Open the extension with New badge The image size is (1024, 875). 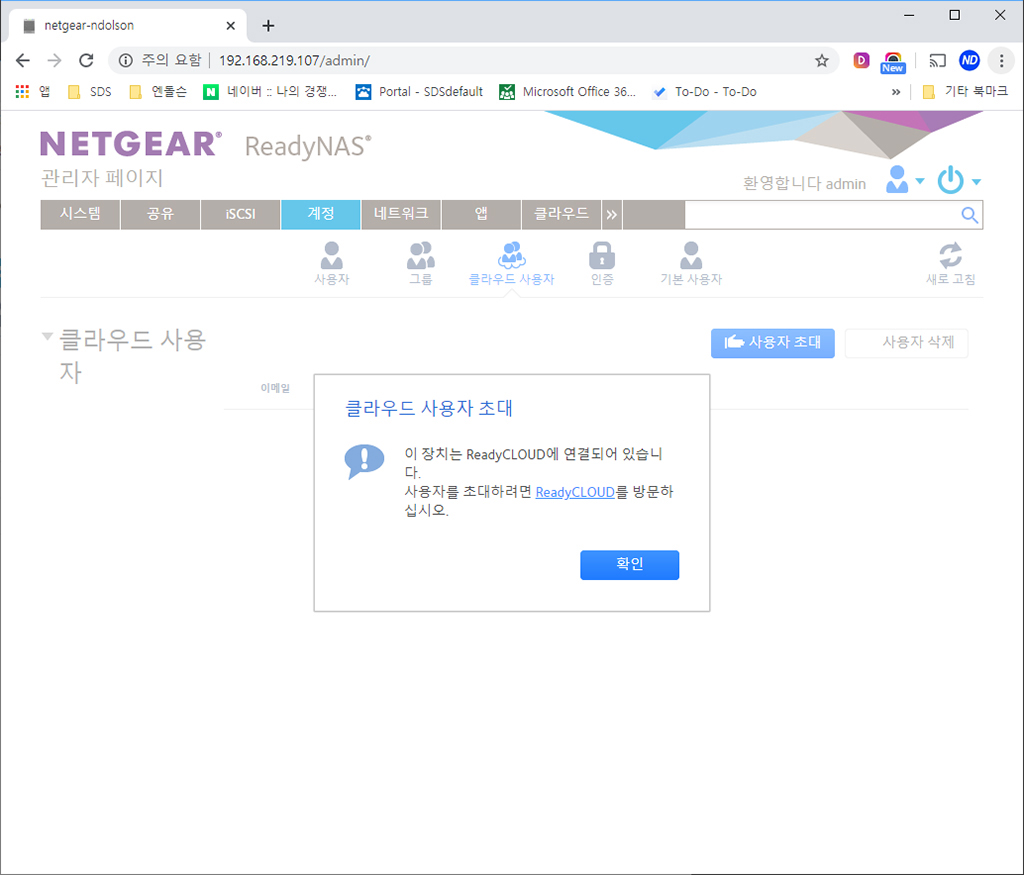pyautogui.click(x=893, y=62)
